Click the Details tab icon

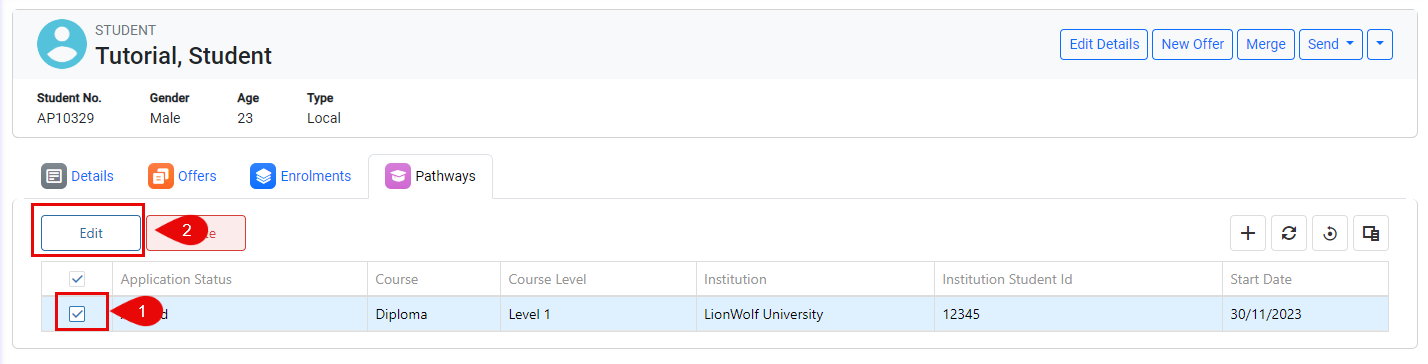point(54,176)
